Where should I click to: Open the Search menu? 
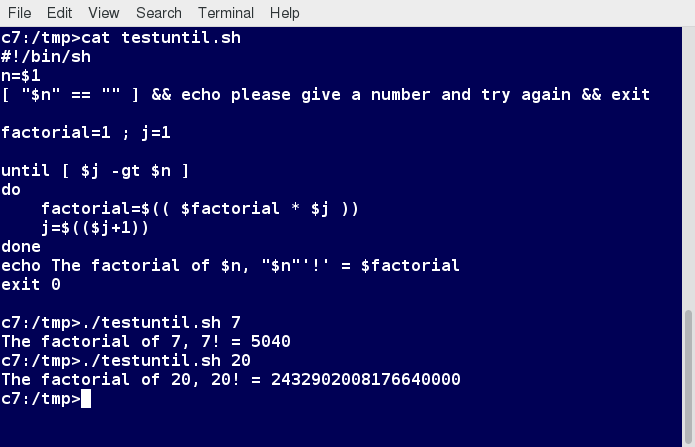tap(159, 13)
